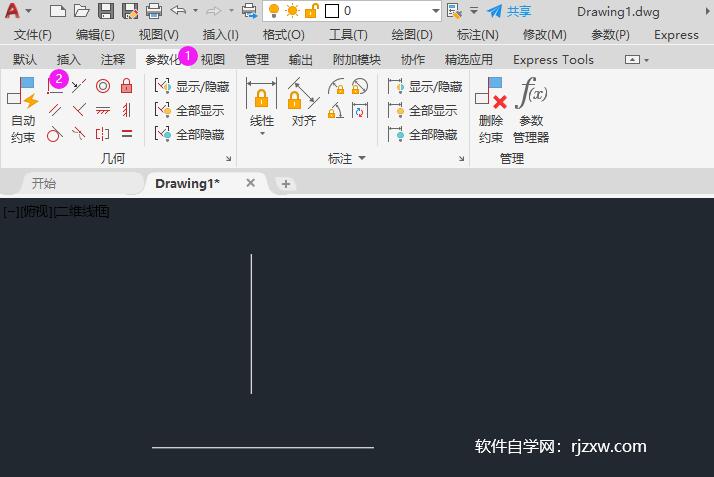Click the [俯视] viewport view control
Screen dimensions: 714x477
tap(35, 211)
